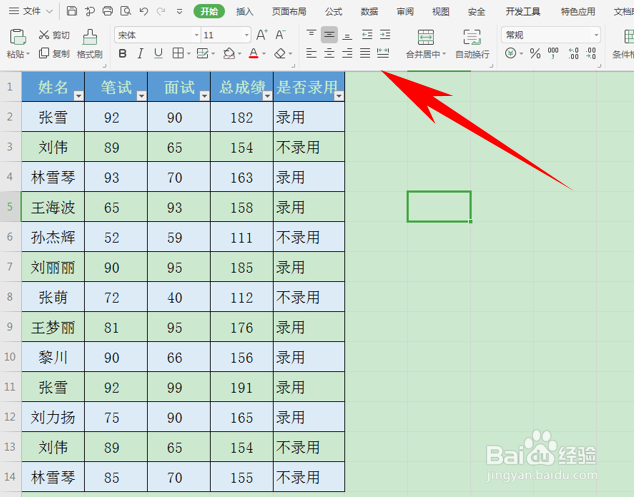634x497 pixels.
Task: Switch to the 页面布局 tab
Action: 289,12
